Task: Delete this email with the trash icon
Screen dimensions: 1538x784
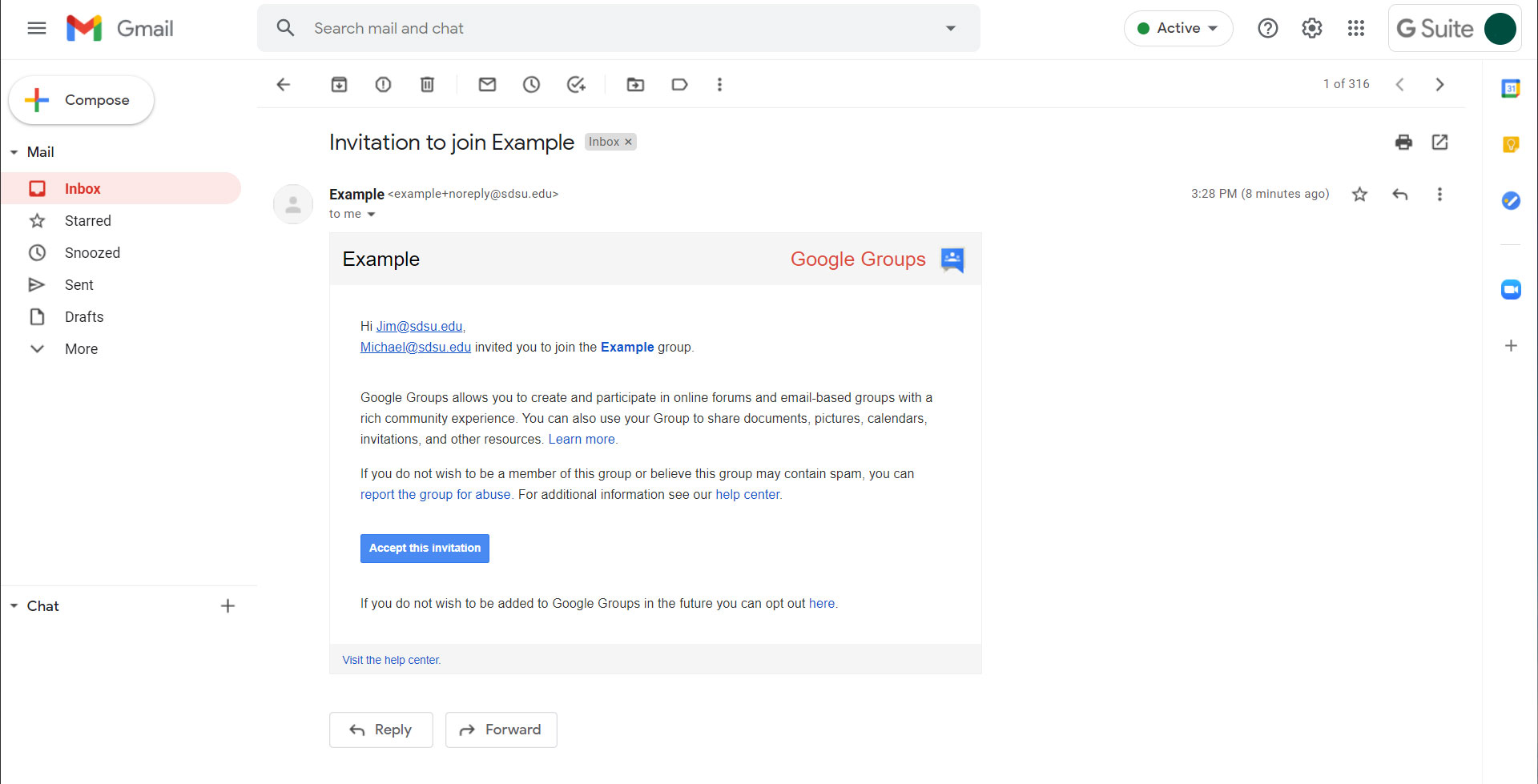Action: pyautogui.click(x=428, y=84)
